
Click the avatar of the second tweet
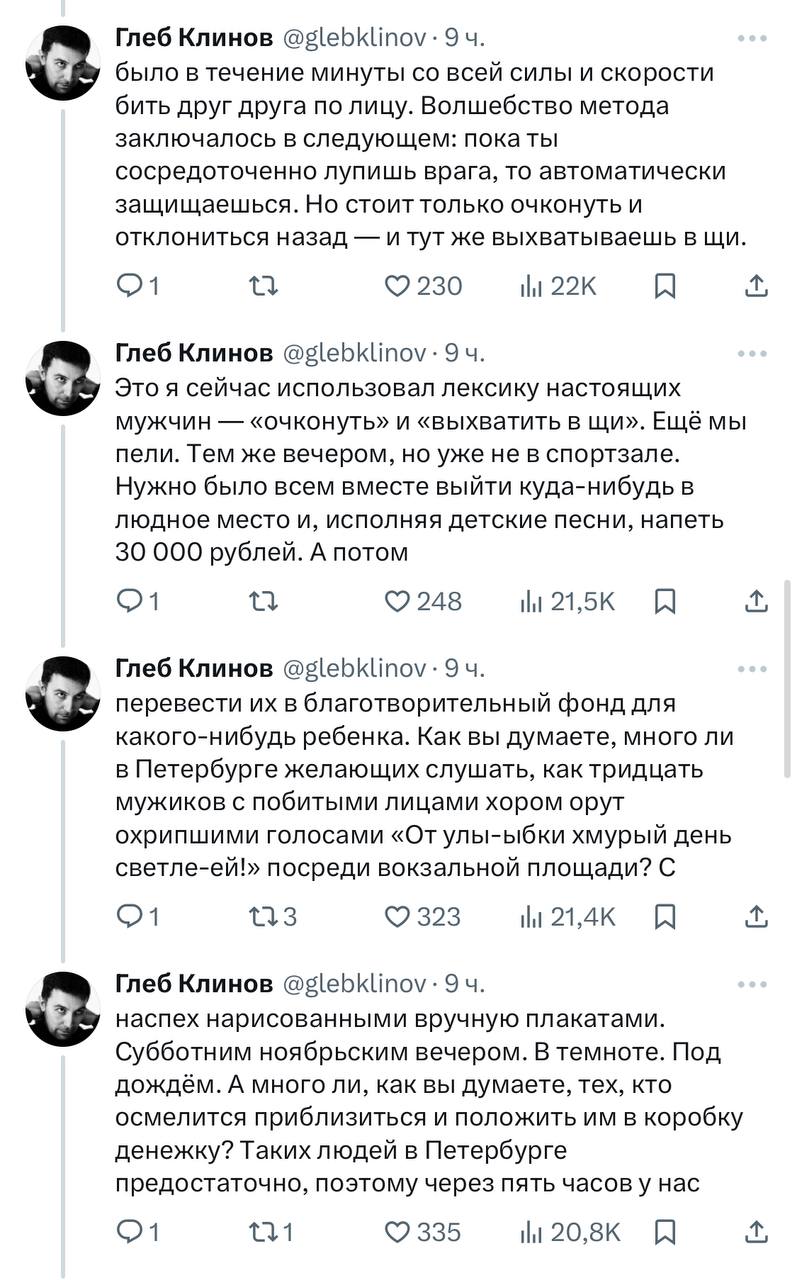pyautogui.click(x=62, y=377)
